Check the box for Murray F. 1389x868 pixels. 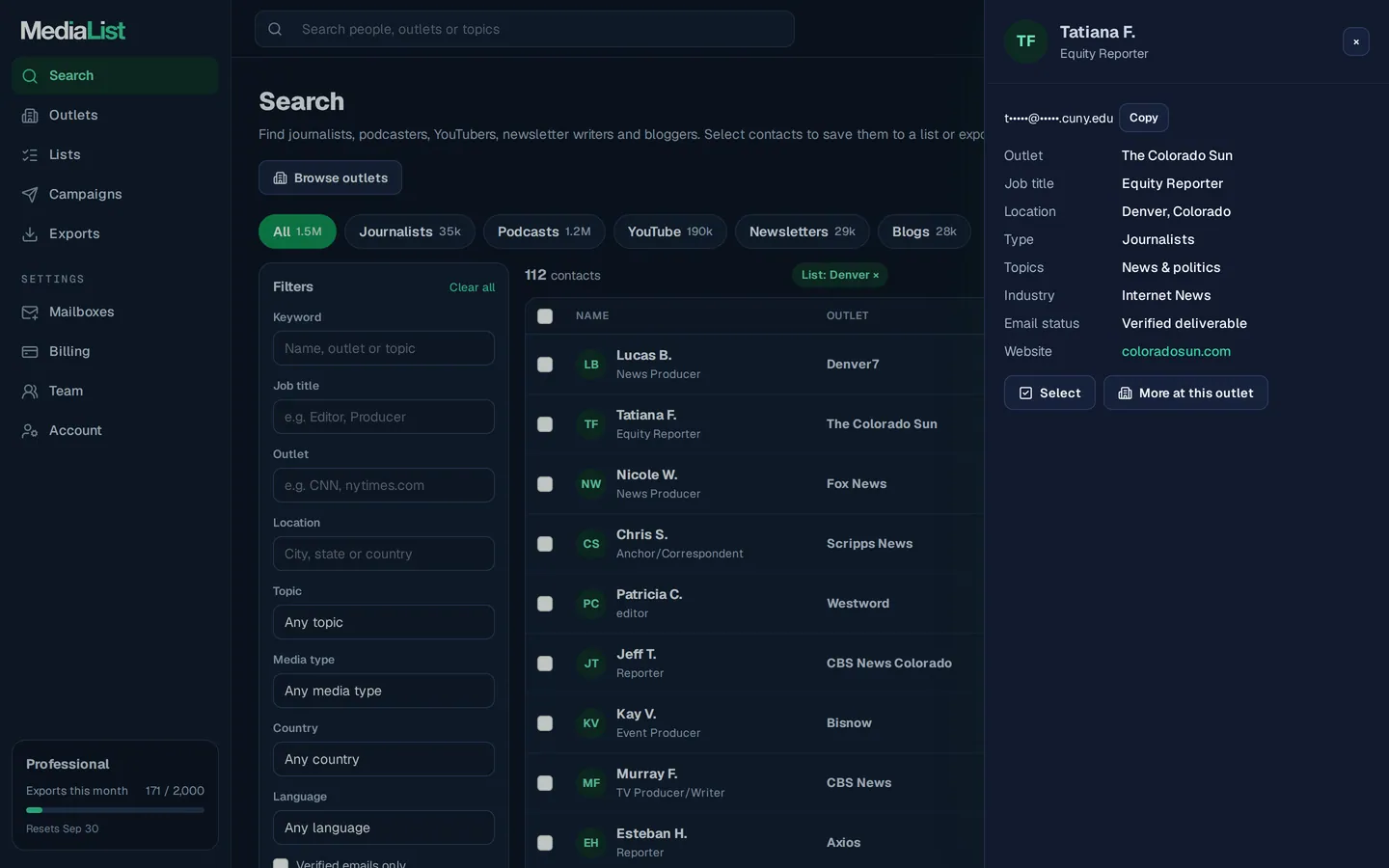tap(545, 783)
